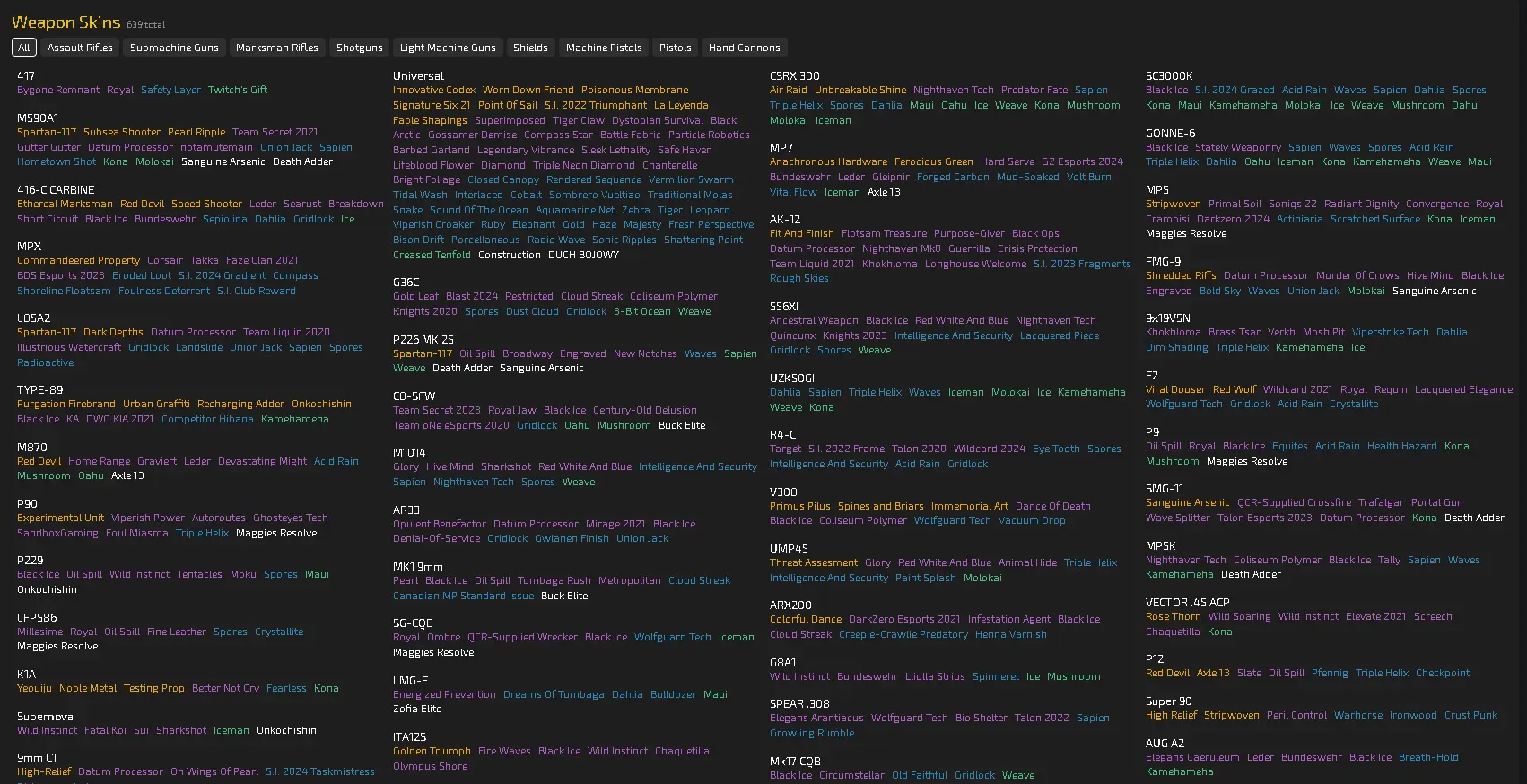Select the Viral Douser skin under F2
The height and width of the screenshot is (784, 1527).
(1175, 390)
